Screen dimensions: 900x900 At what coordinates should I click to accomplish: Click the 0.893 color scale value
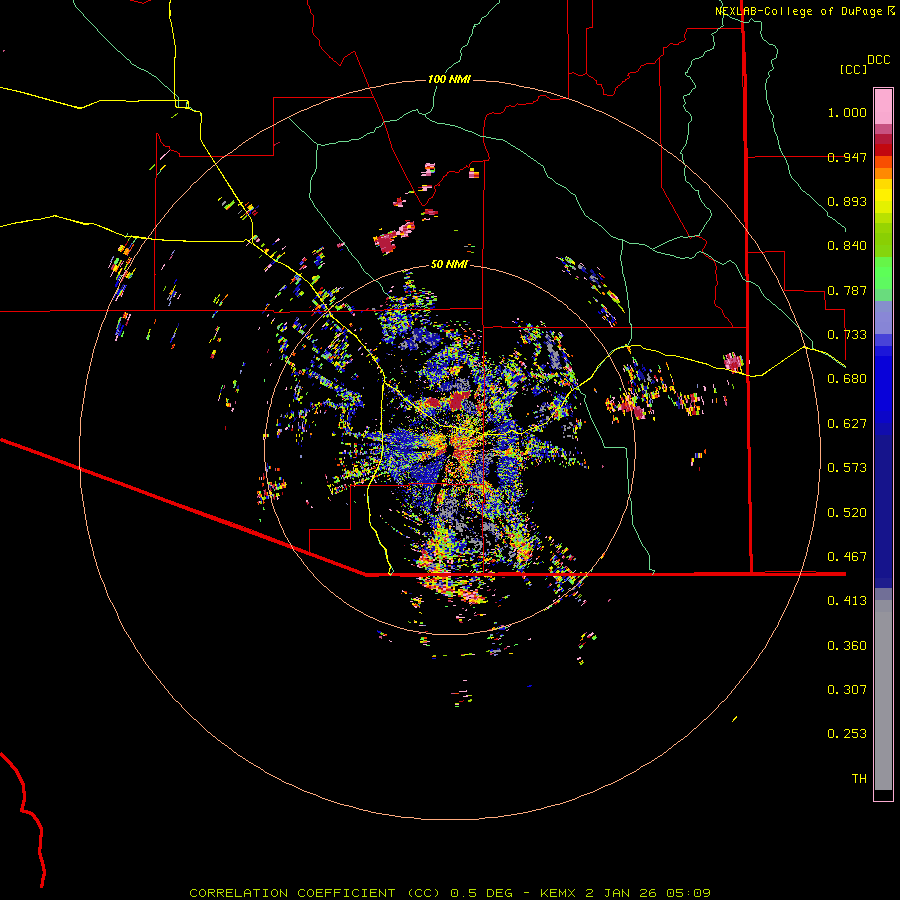pos(847,201)
